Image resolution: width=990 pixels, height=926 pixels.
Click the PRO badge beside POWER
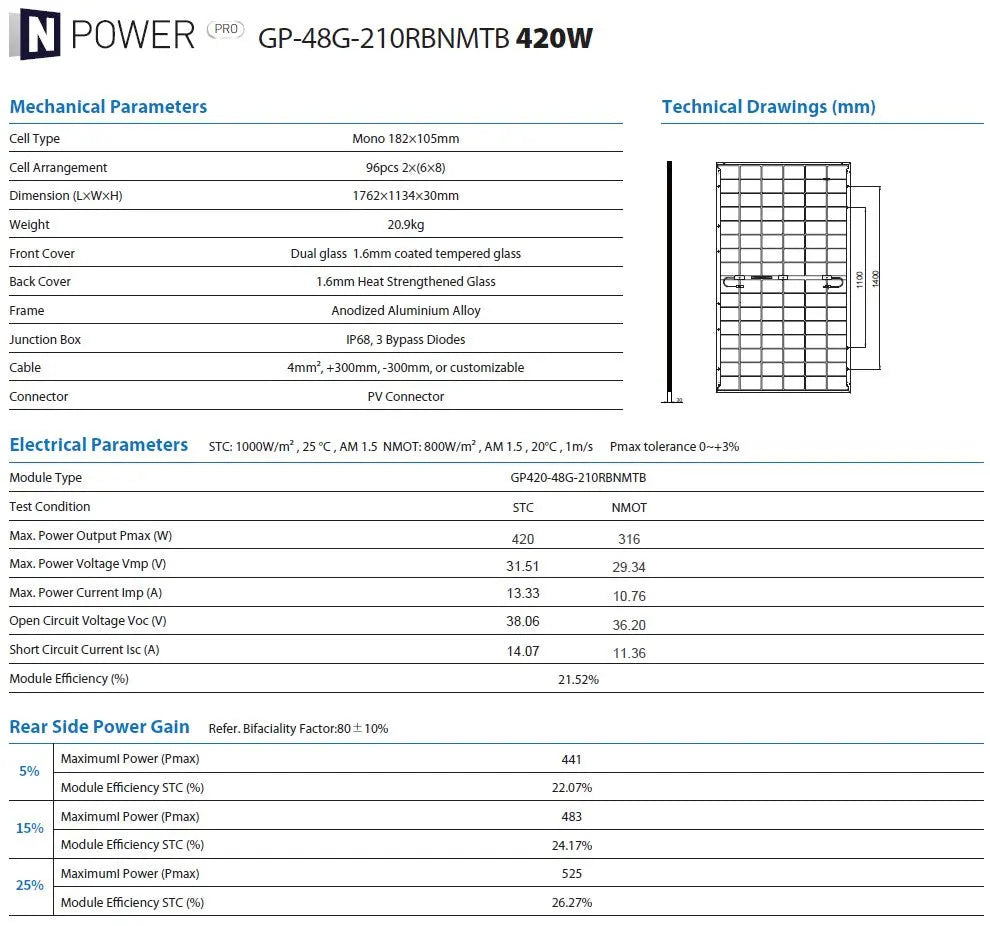pyautogui.click(x=225, y=30)
